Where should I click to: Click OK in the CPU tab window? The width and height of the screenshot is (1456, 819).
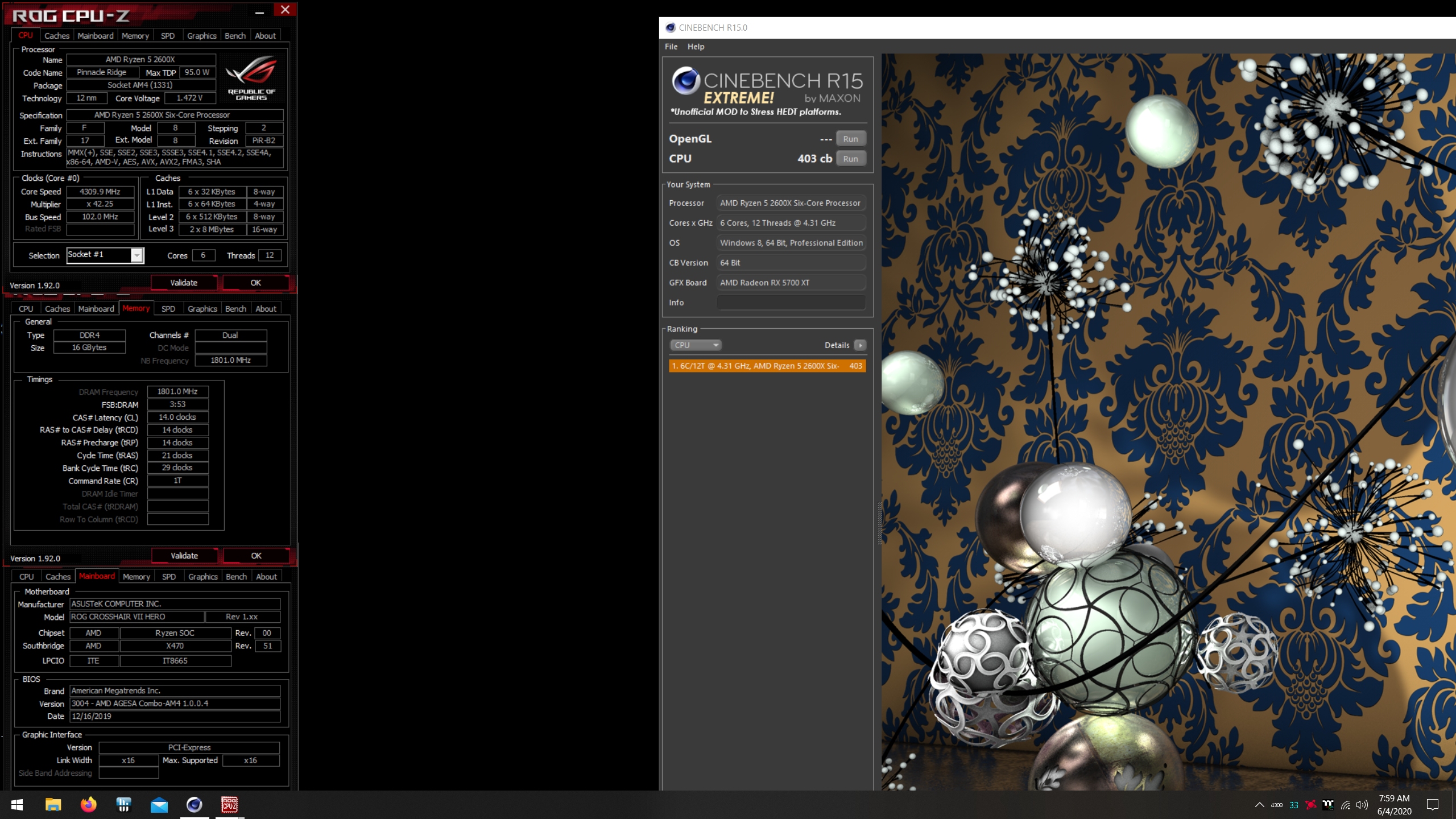[256, 283]
